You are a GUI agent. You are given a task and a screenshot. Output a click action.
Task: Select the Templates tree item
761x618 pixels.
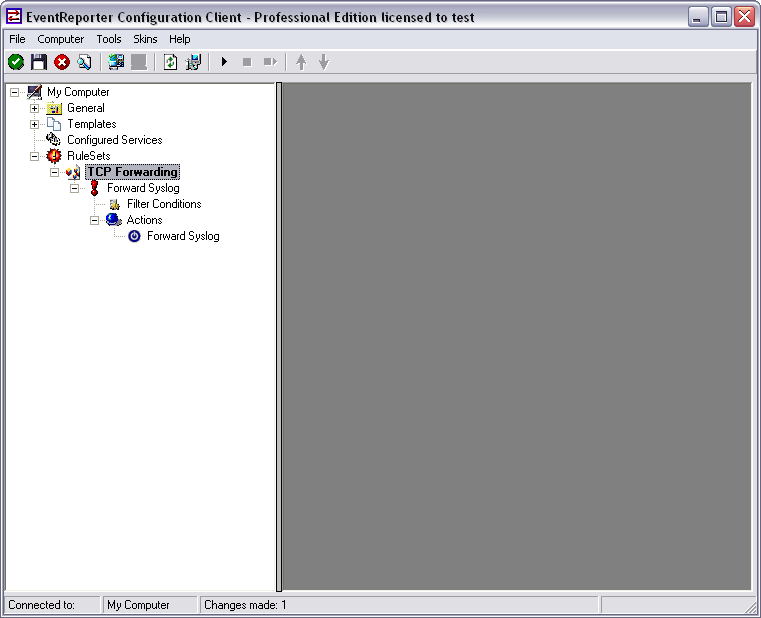click(92, 124)
